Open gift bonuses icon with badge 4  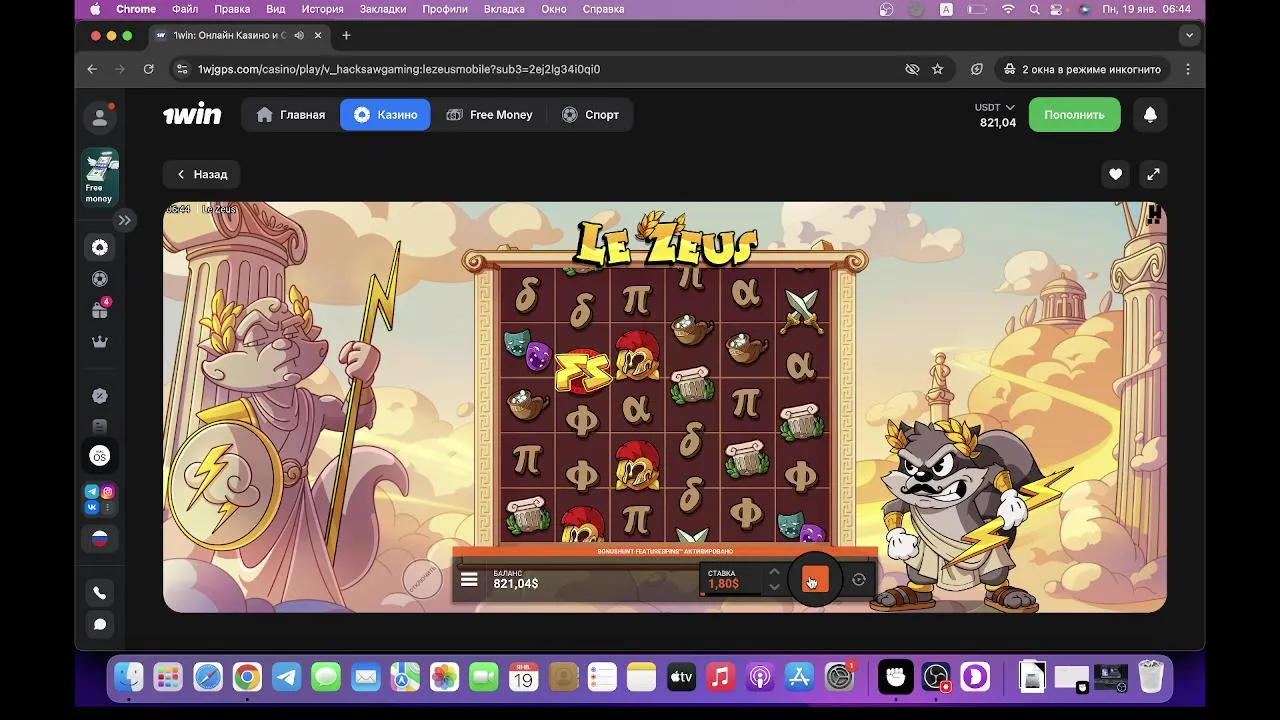(x=100, y=309)
